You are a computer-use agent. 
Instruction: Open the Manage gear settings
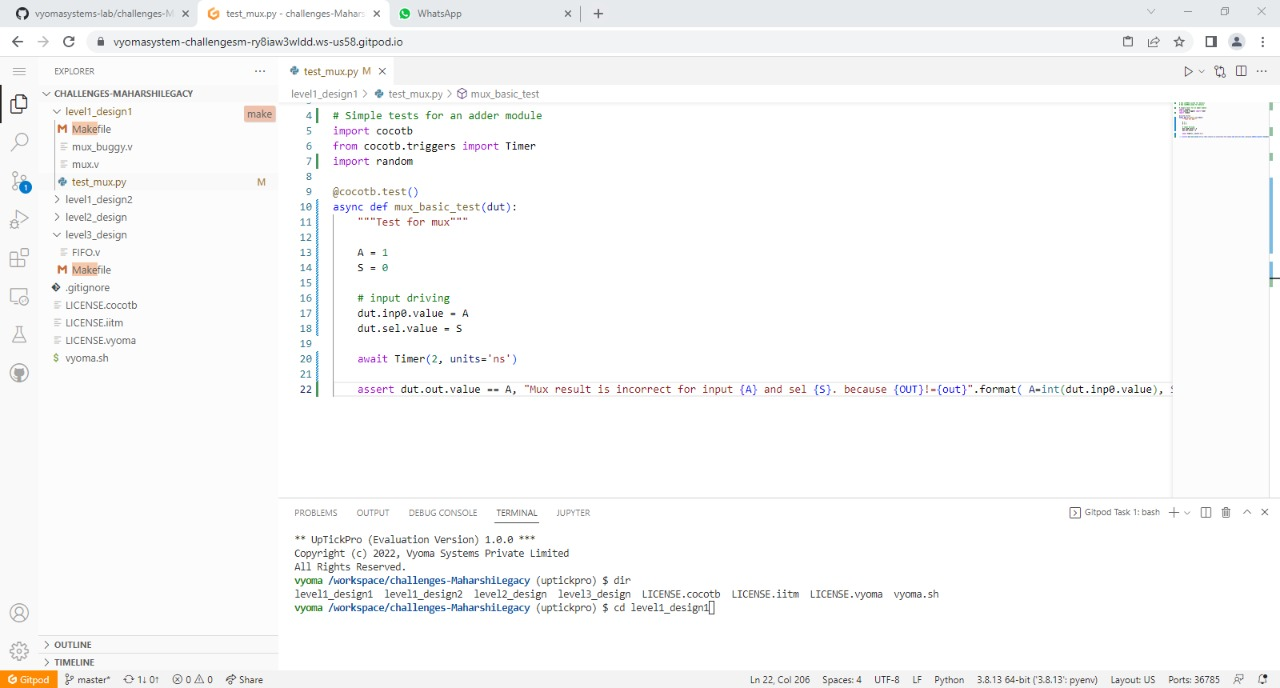pyautogui.click(x=19, y=651)
